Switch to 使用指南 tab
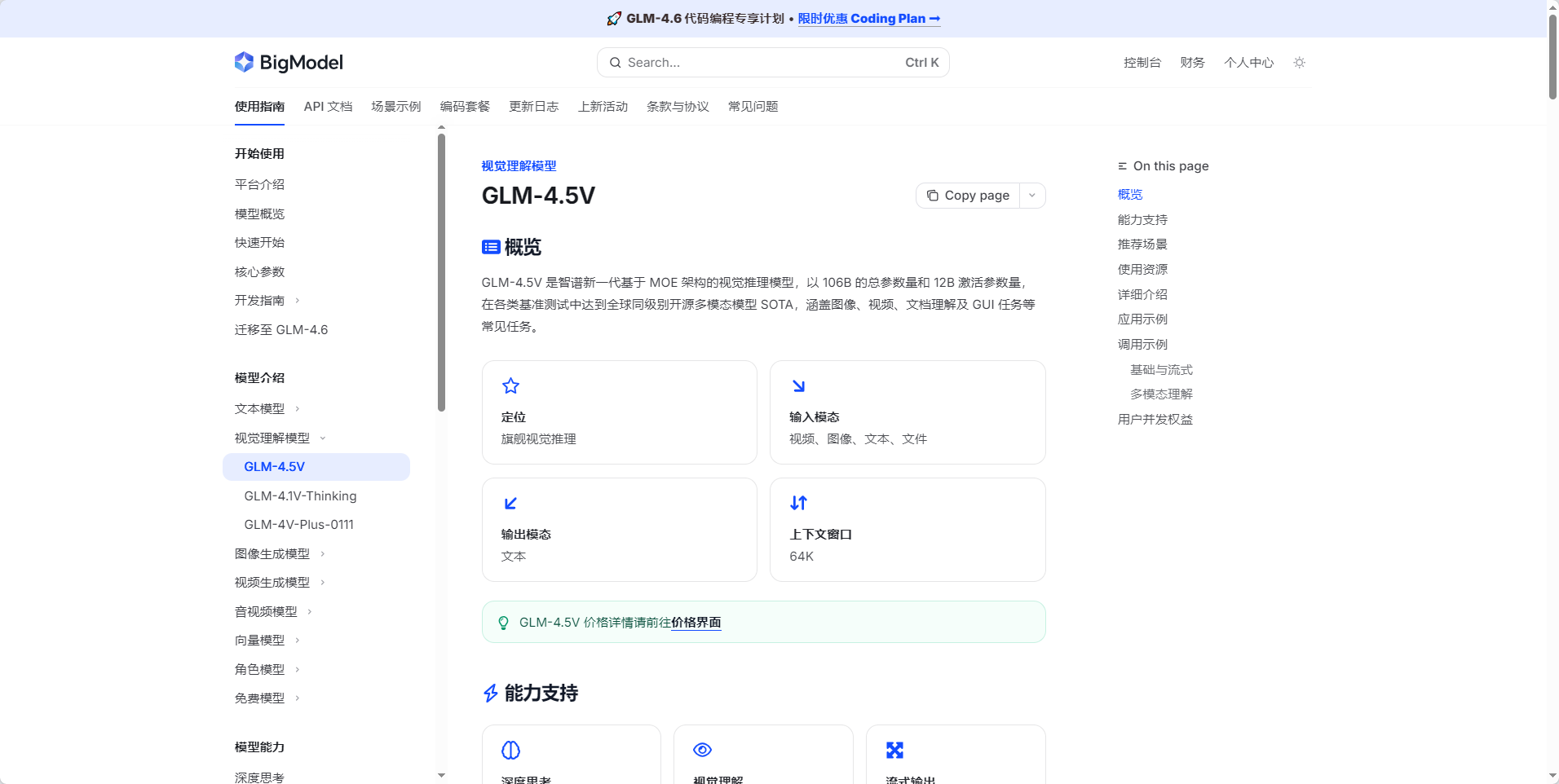 pos(259,107)
